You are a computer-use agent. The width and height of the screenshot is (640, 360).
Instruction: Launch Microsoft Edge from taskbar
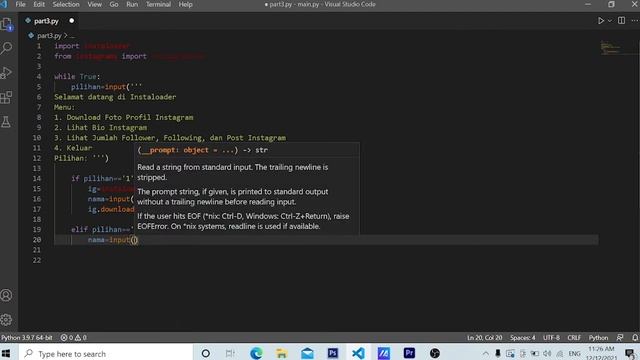(x=256, y=353)
